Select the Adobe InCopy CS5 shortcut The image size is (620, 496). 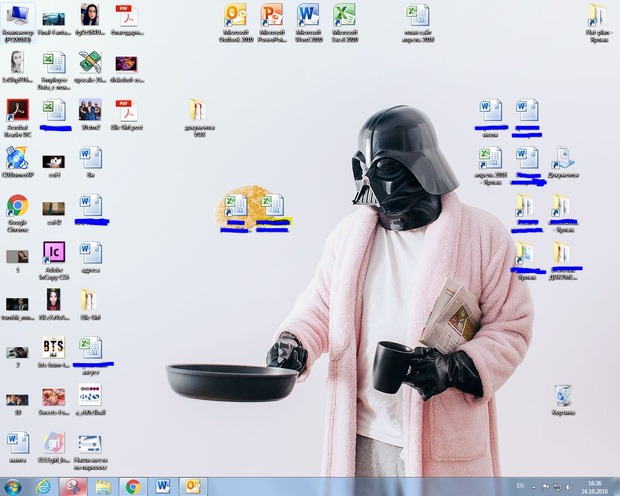[54, 260]
